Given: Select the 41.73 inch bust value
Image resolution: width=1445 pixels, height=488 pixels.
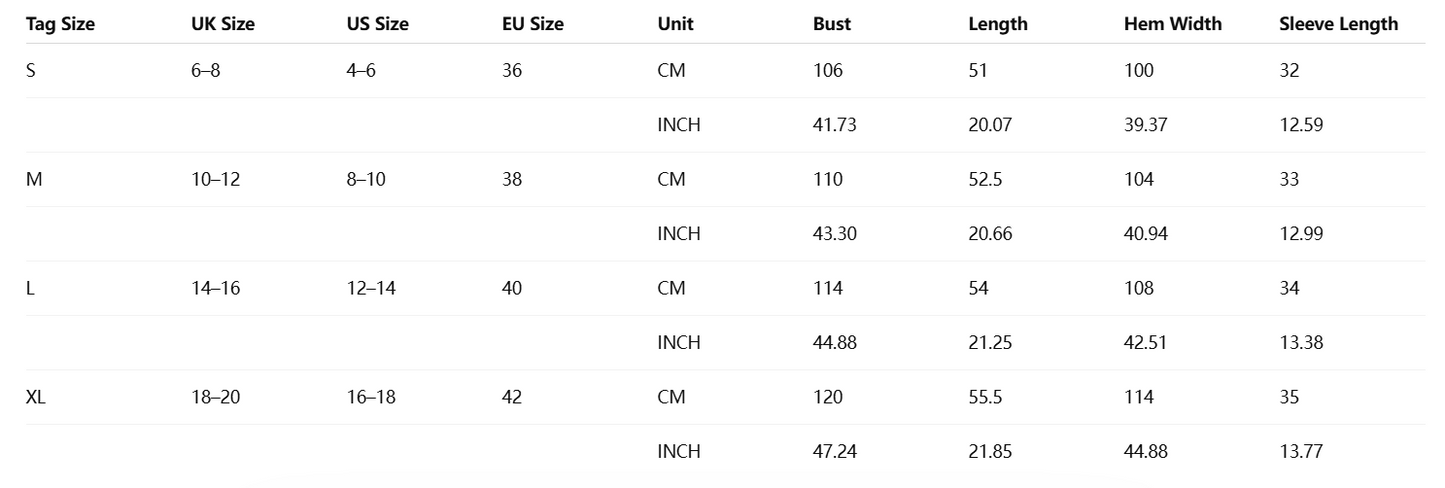Looking at the screenshot, I should 834,125.
